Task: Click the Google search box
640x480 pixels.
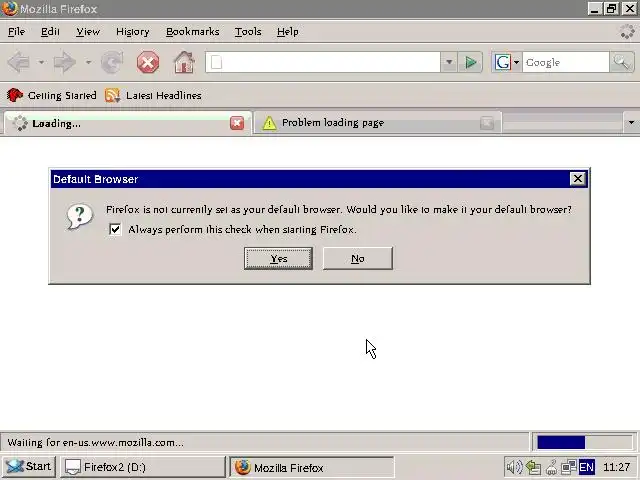Action: pyautogui.click(x=565, y=62)
